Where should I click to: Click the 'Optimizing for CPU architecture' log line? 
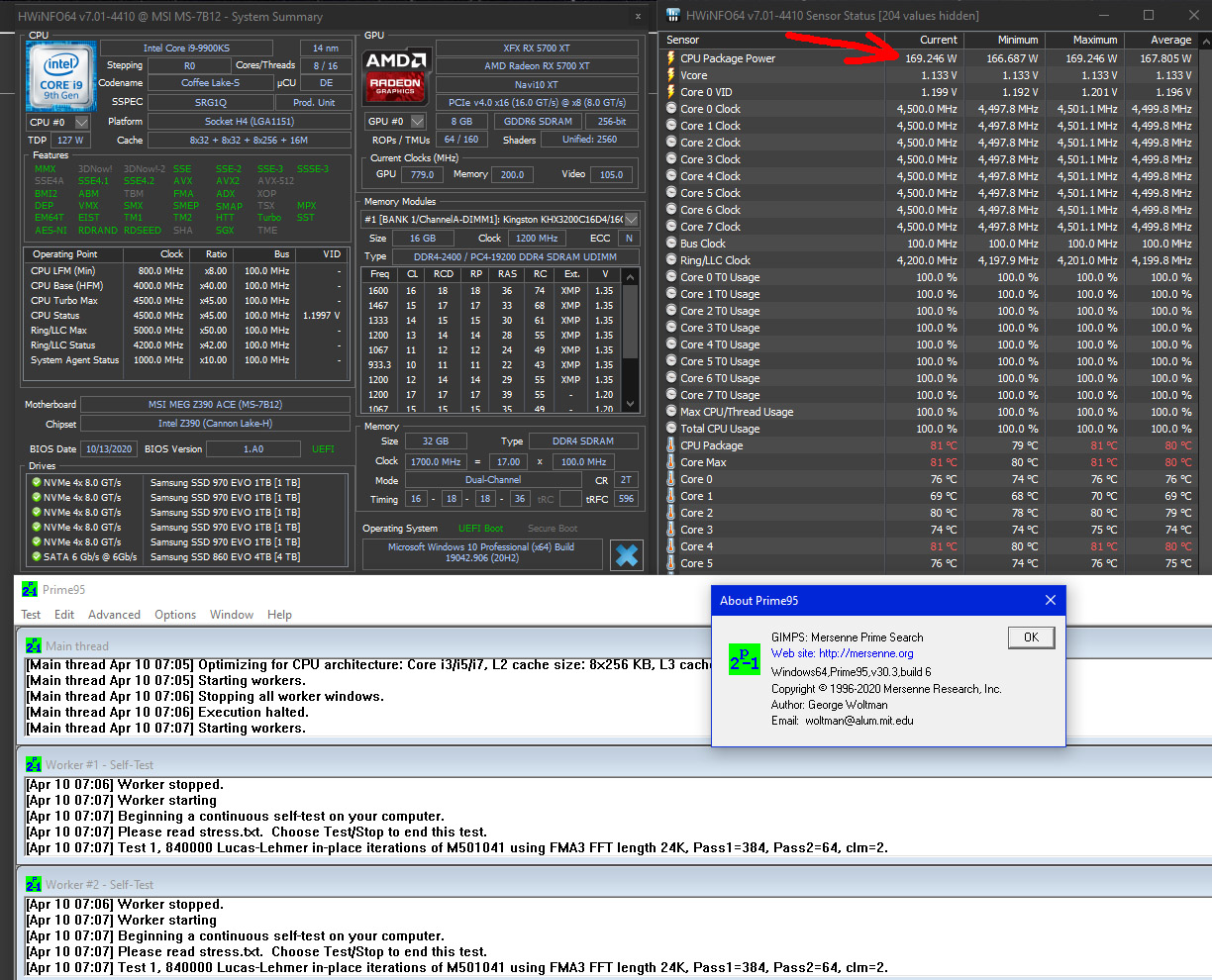tap(368, 664)
